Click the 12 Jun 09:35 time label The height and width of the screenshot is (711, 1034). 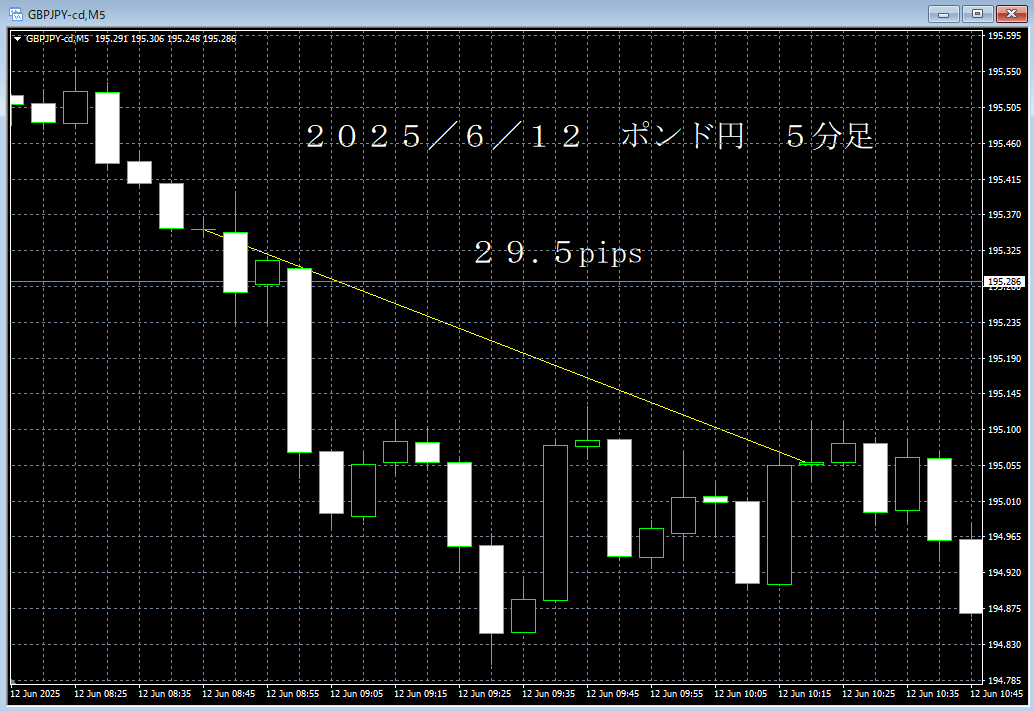pyautogui.click(x=548, y=694)
